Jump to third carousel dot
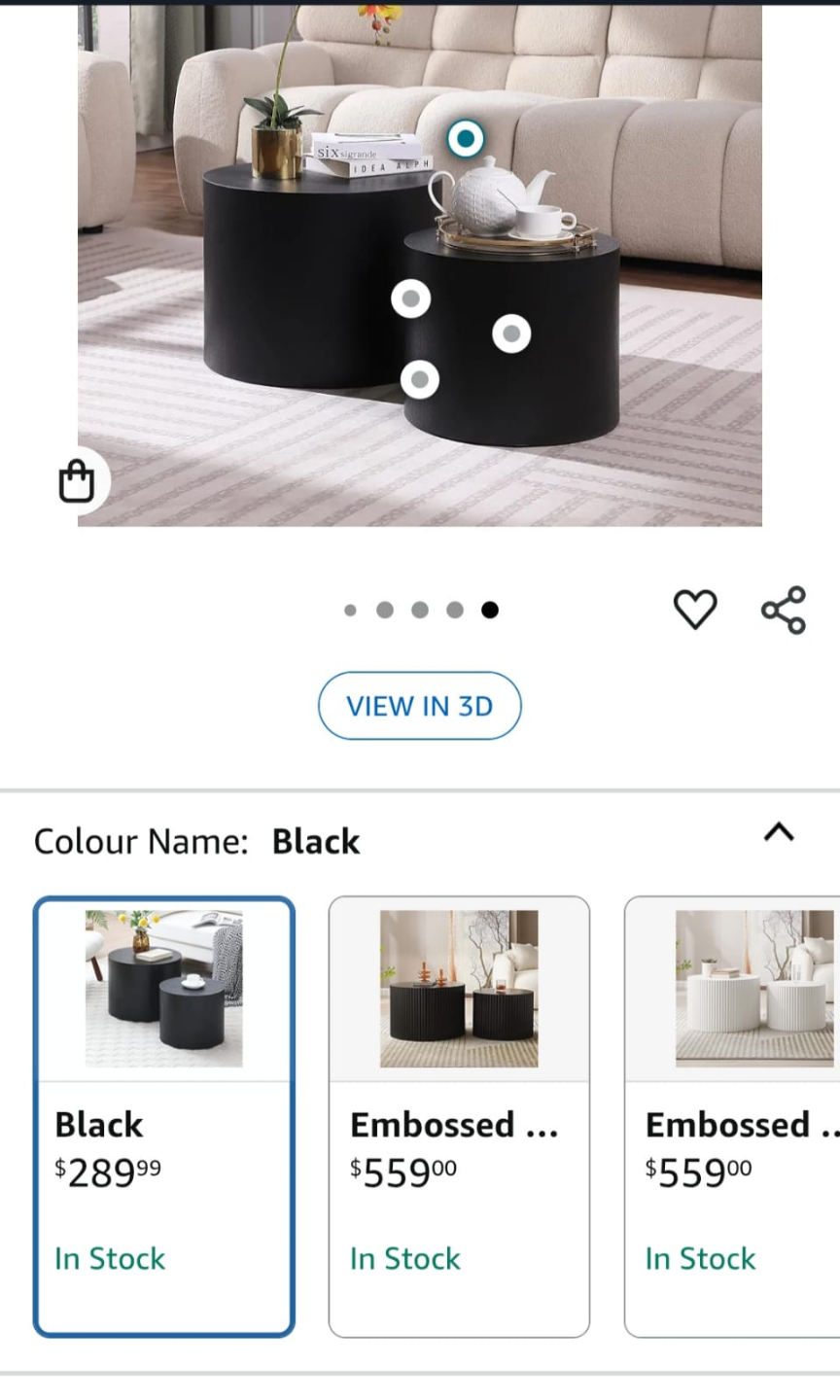This screenshot has height=1400, width=840. [x=420, y=610]
